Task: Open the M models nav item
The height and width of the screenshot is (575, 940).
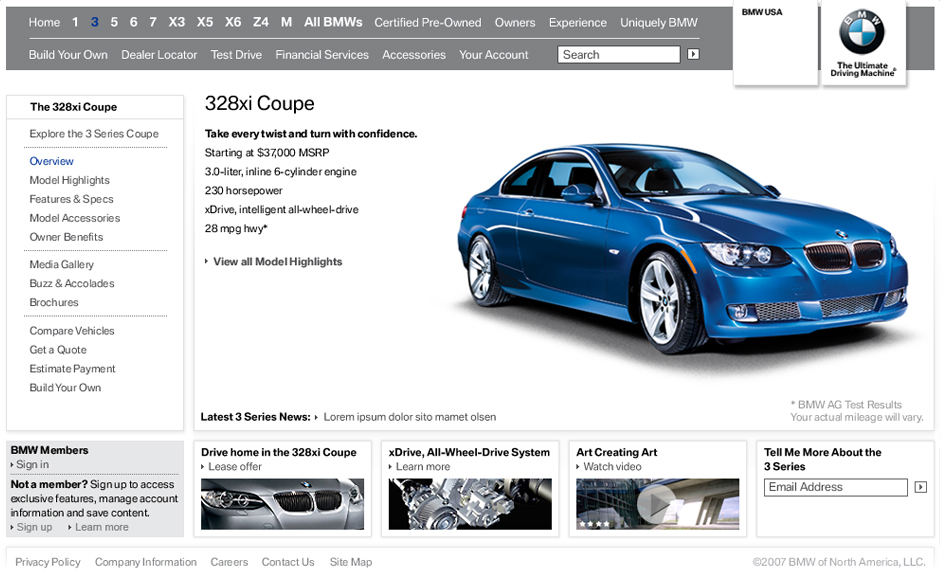Action: pyautogui.click(x=287, y=22)
